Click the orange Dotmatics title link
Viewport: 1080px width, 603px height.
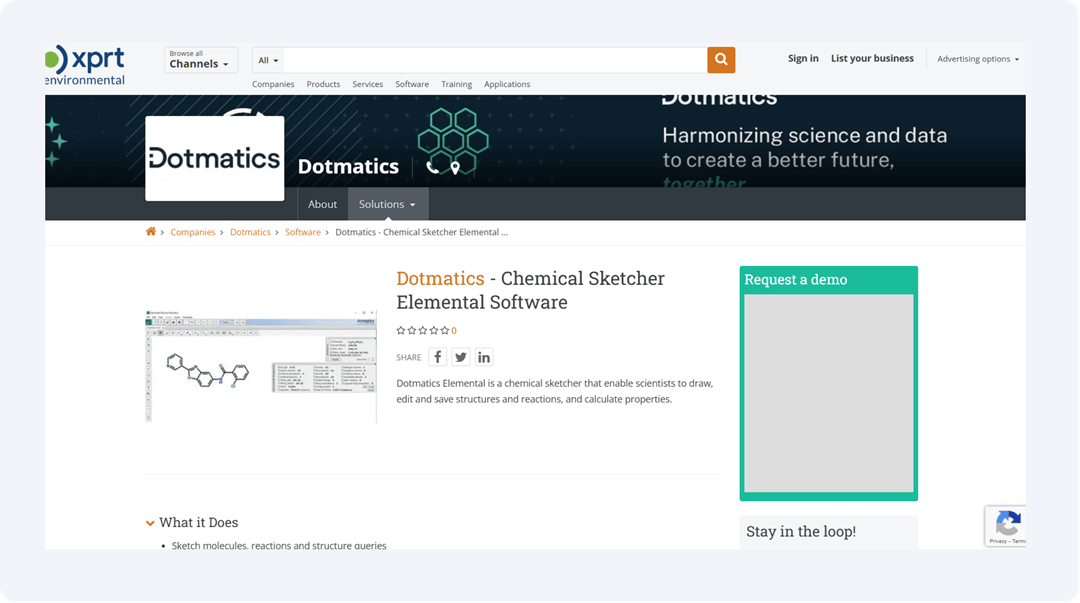tap(440, 278)
